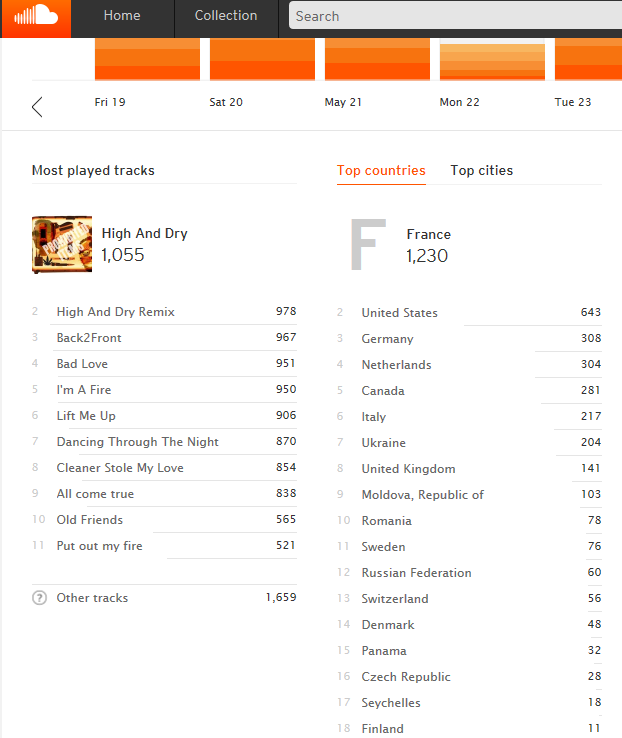Select United States in countries list
This screenshot has width=622, height=738.
coord(399,313)
